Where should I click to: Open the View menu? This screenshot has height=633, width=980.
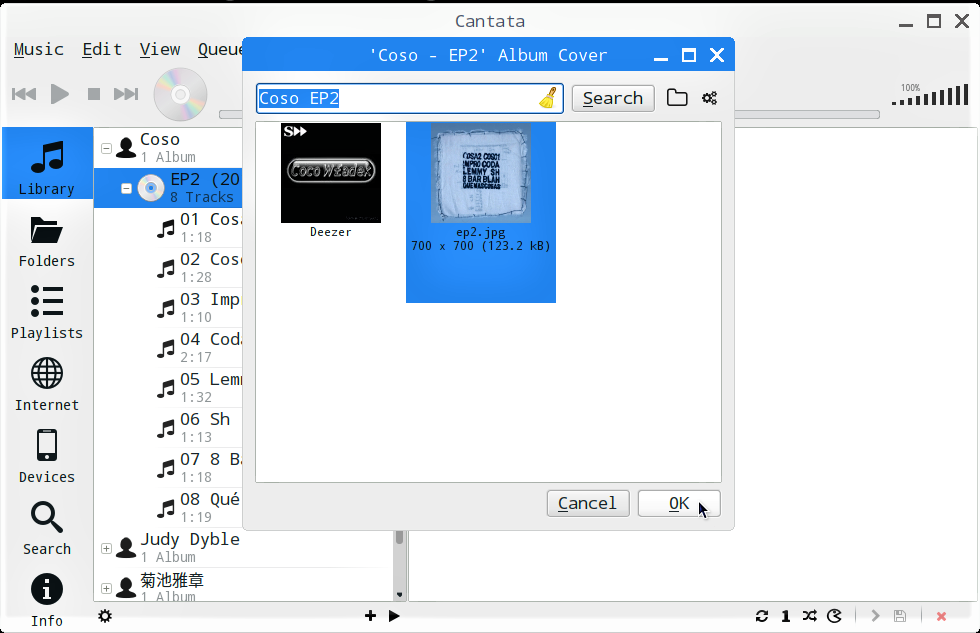point(160,49)
